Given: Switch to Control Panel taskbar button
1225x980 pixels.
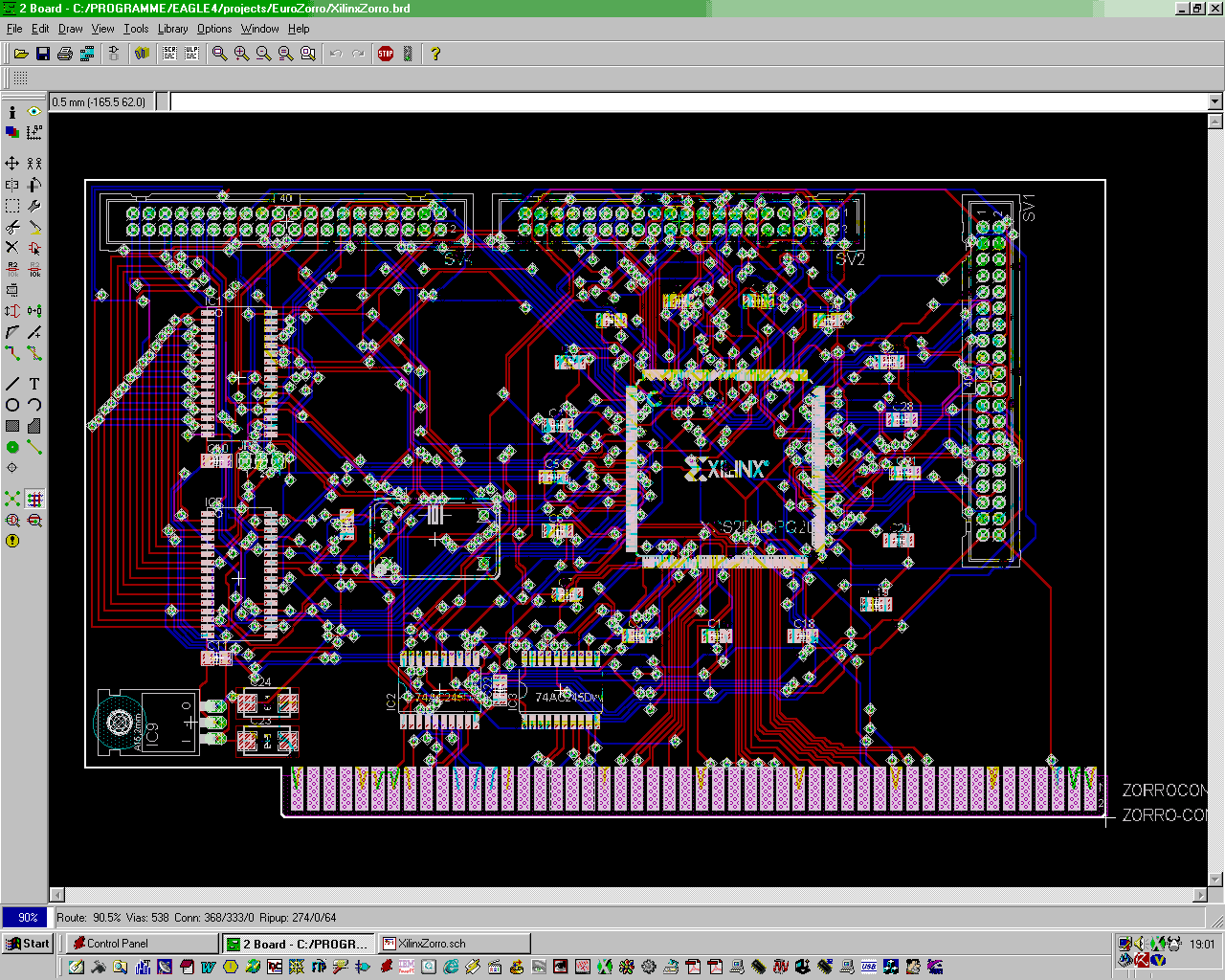Looking at the screenshot, I should pos(141,944).
